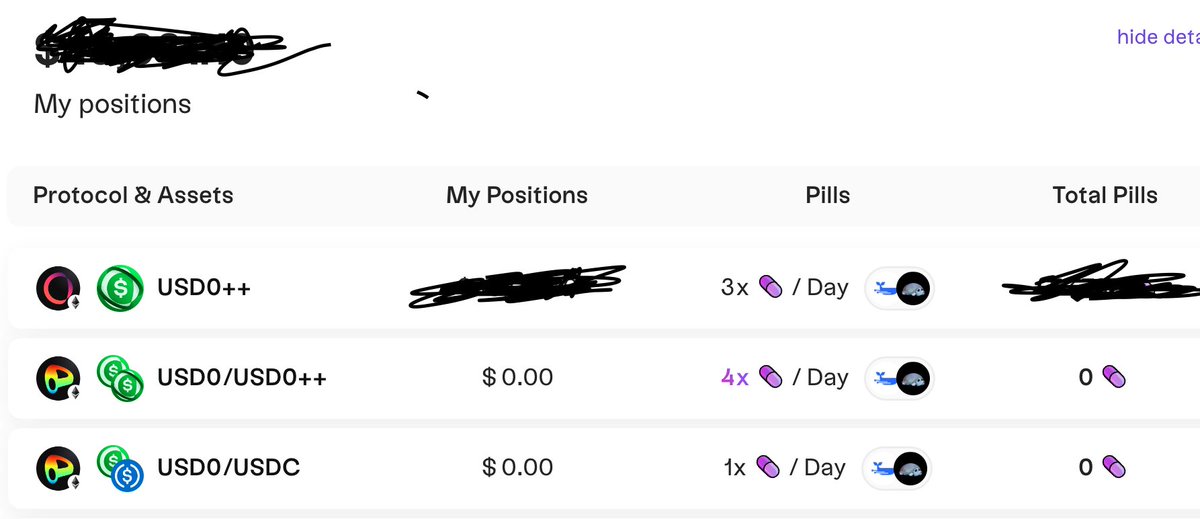The image size is (1200, 519).
Task: Click the green USD0++ token icon
Action: point(120,288)
